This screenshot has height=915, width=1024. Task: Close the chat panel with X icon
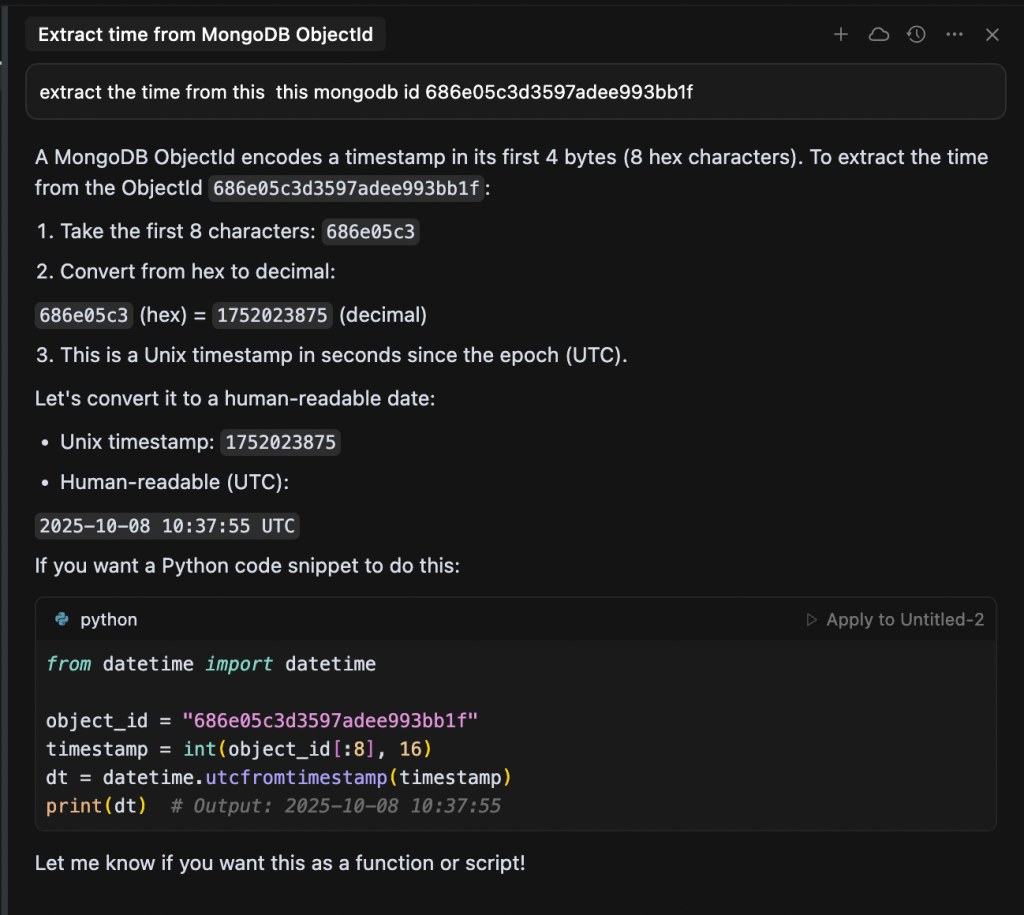(992, 35)
